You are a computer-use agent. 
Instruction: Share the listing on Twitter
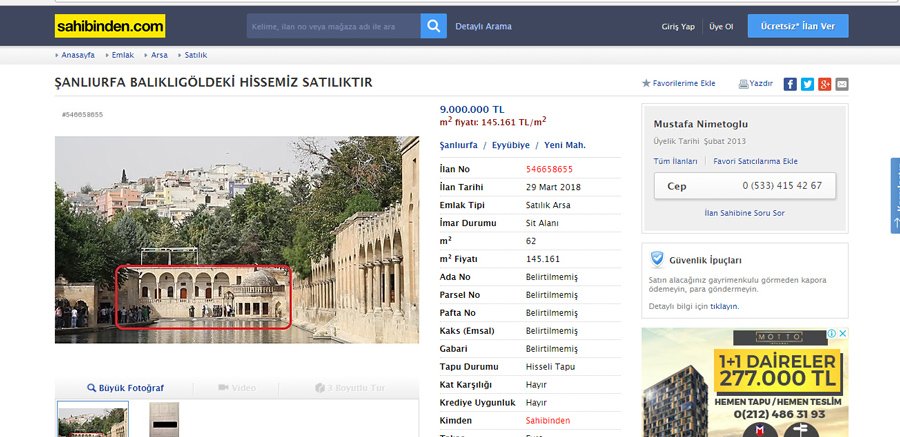point(807,84)
